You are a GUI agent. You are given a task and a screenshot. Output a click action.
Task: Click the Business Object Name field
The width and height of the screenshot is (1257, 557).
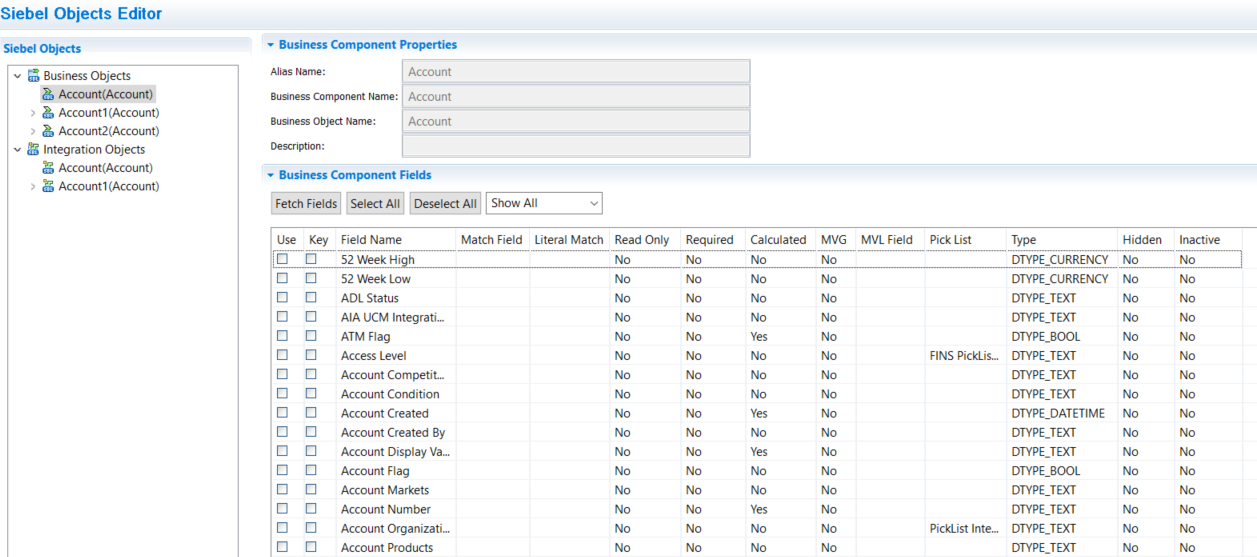click(x=576, y=121)
